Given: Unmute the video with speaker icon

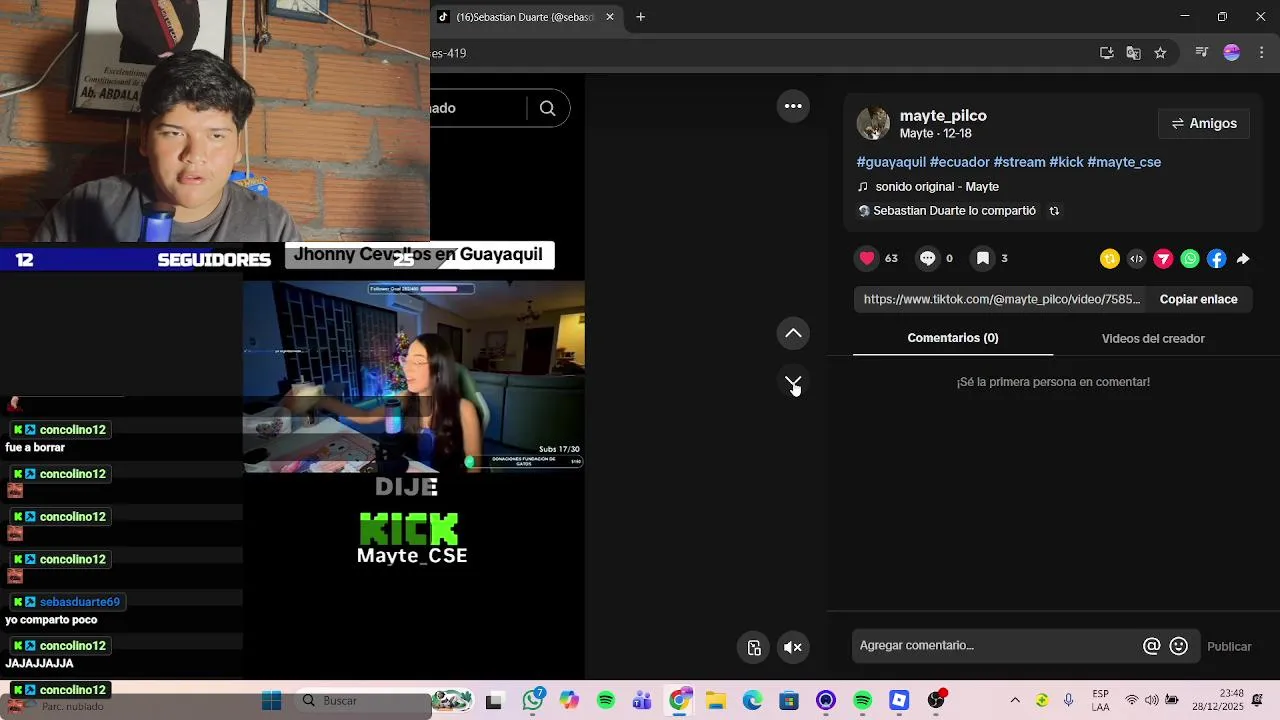Looking at the screenshot, I should click(793, 647).
